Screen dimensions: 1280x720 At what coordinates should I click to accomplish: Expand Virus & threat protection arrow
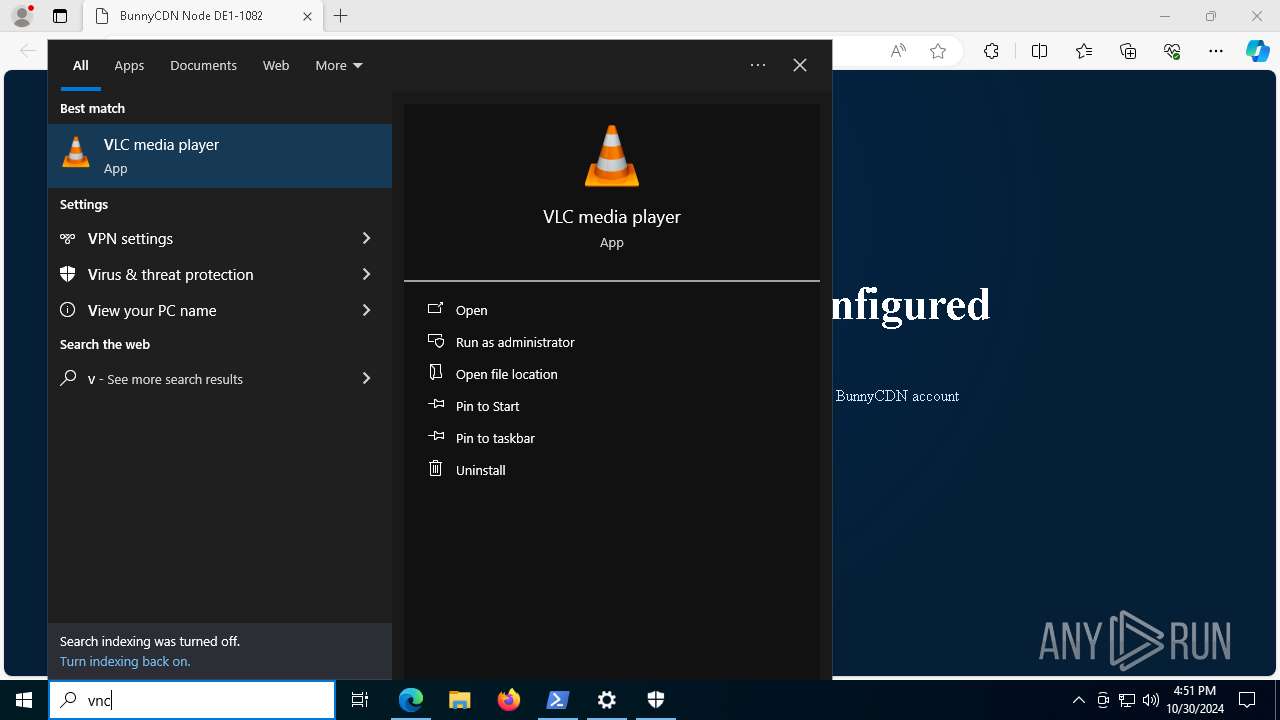tap(366, 274)
